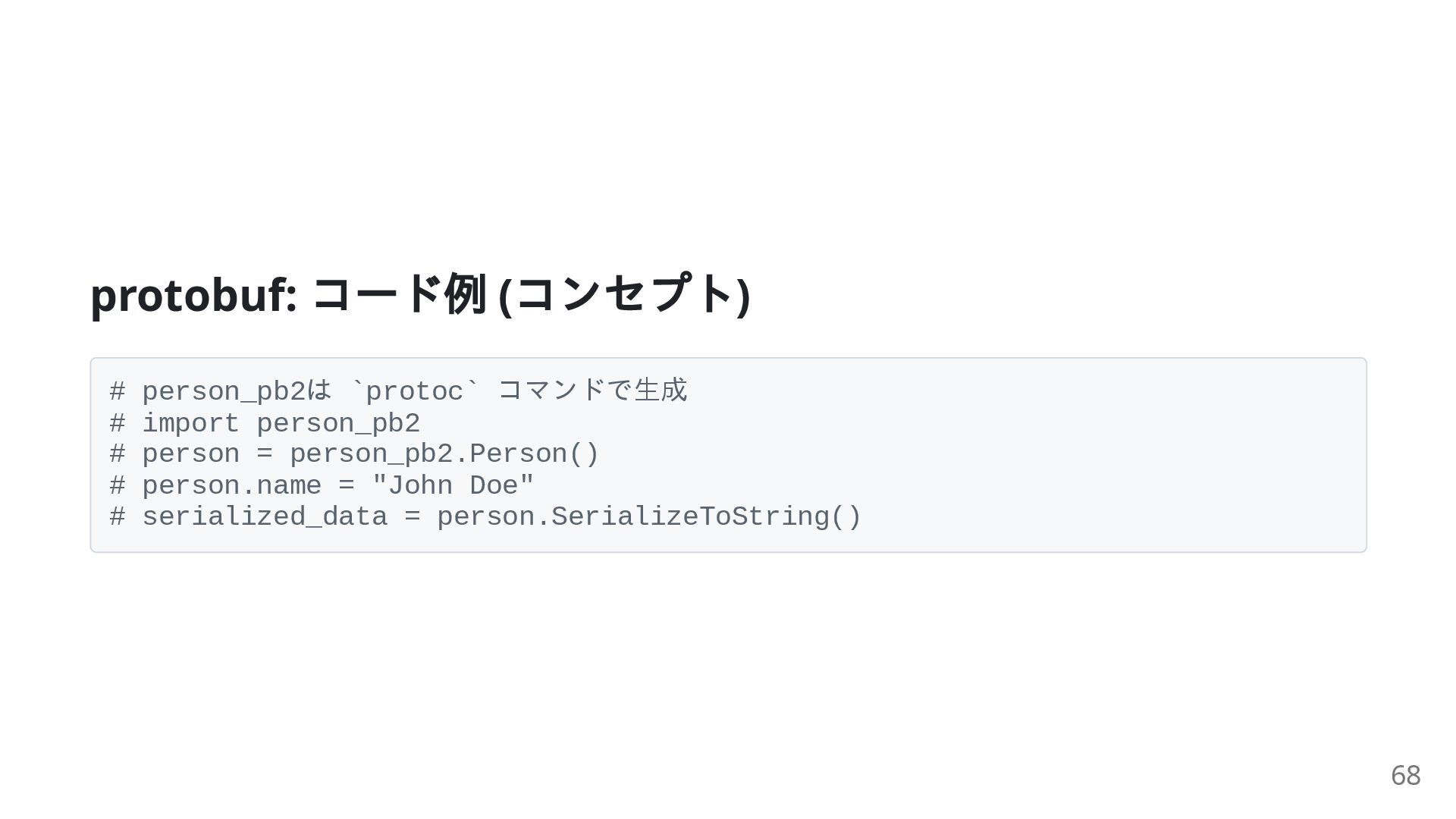This screenshot has width=1456, height=819.
Task: Click the serialized_data assignment line
Action: point(485,517)
